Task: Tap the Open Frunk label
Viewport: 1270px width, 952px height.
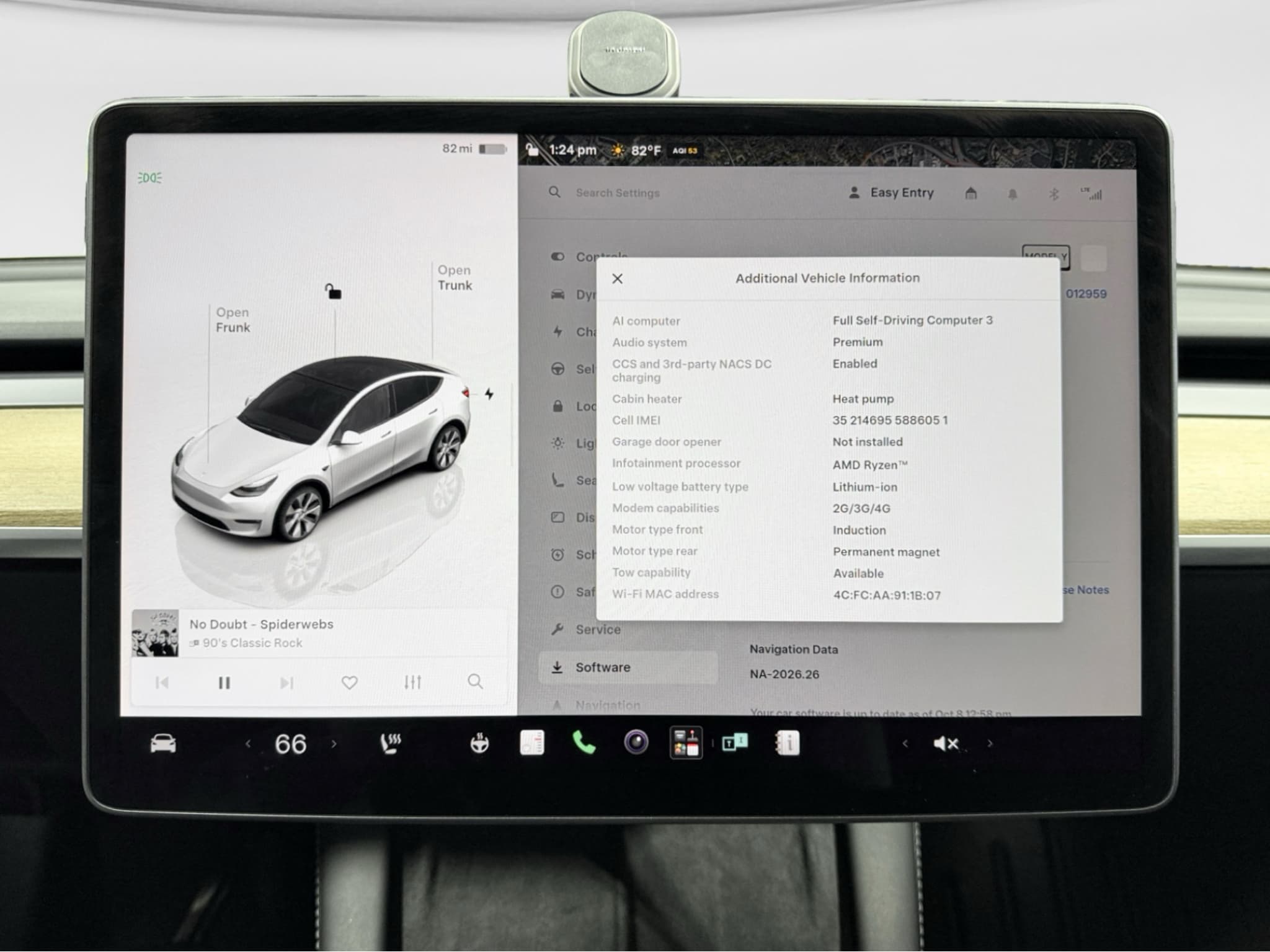Action: [x=233, y=320]
